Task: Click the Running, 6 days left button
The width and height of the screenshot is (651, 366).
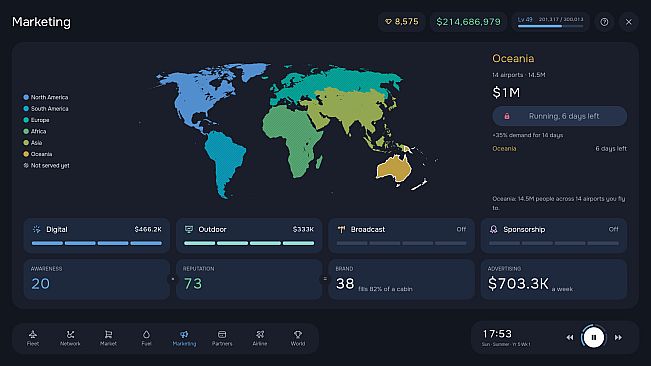Action: [560, 116]
